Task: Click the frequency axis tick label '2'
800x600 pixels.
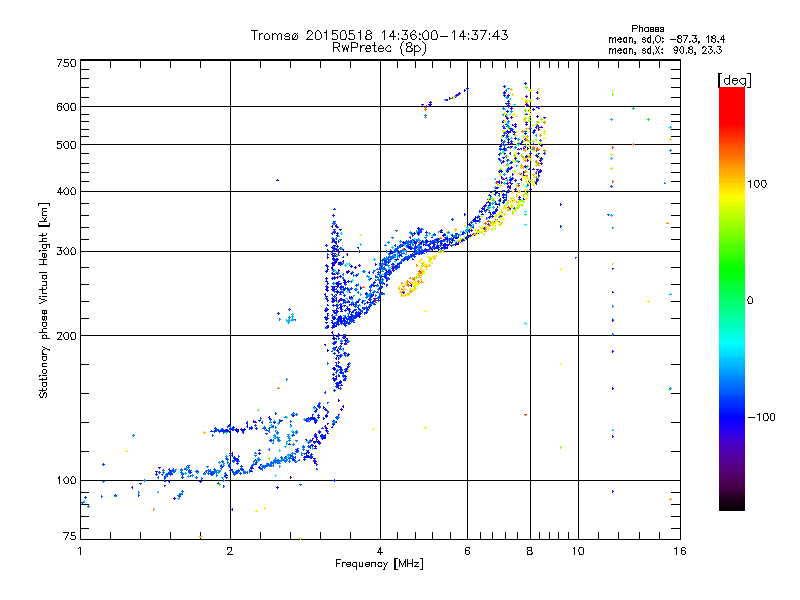Action: [x=230, y=551]
